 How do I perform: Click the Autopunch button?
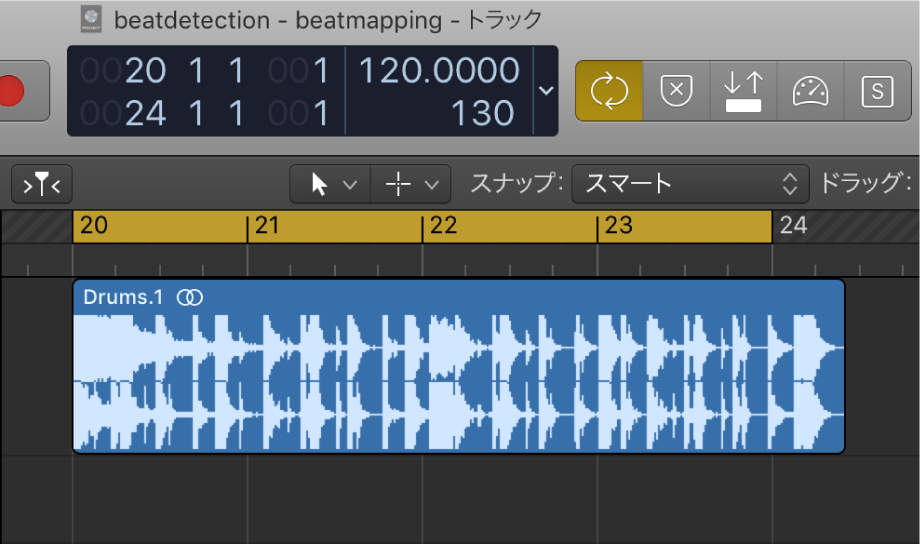click(x=743, y=91)
